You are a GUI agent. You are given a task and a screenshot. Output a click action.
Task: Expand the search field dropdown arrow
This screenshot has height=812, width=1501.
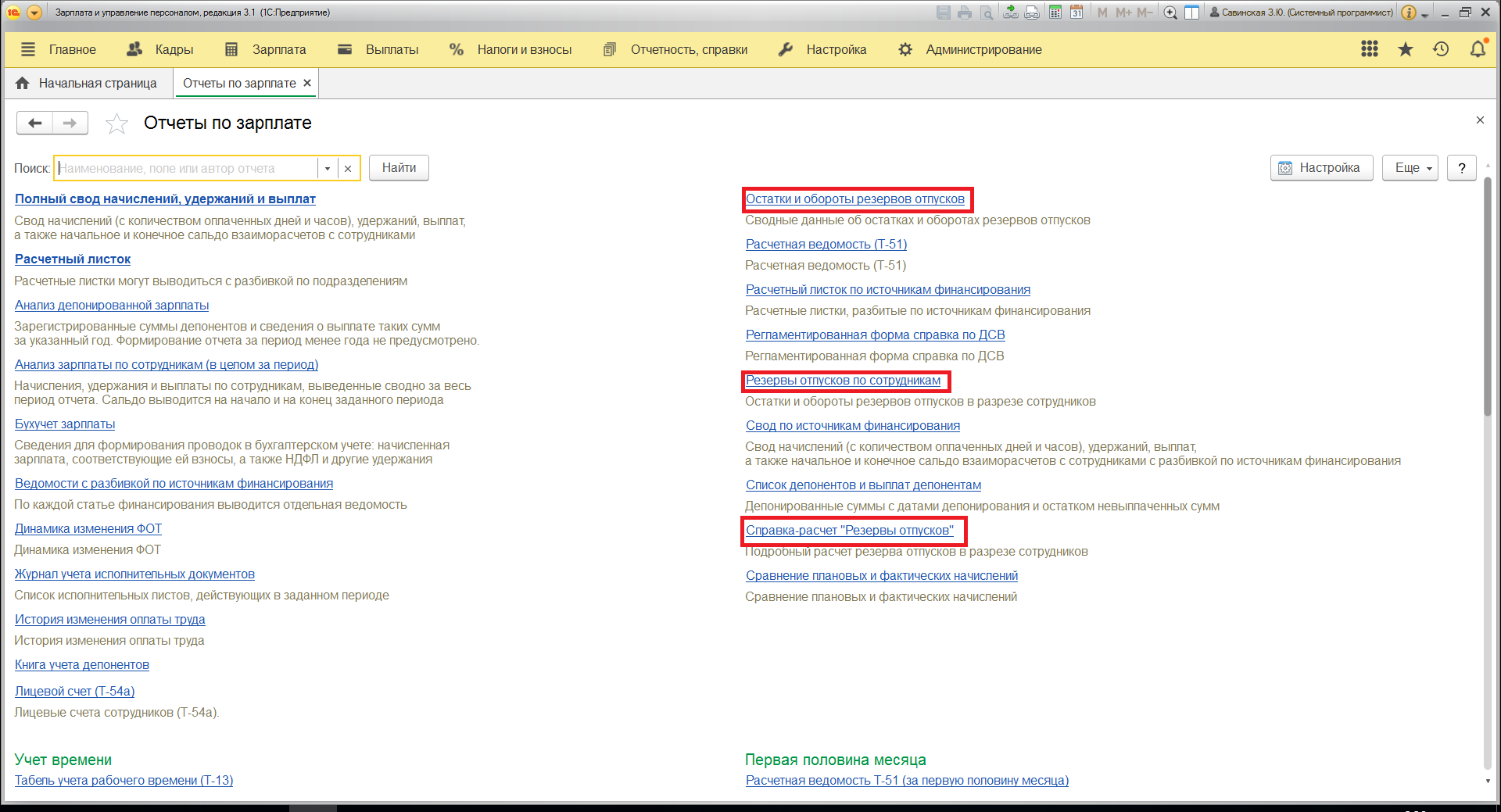coord(328,168)
